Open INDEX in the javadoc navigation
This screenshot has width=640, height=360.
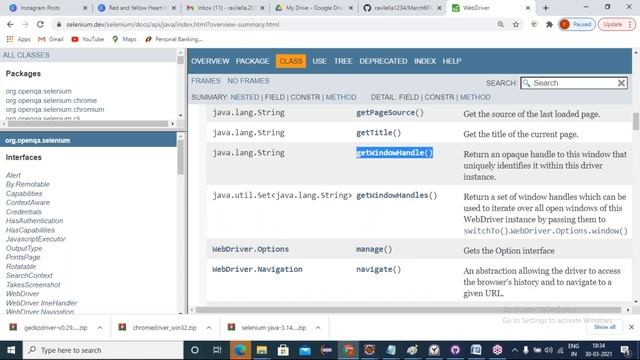click(425, 61)
